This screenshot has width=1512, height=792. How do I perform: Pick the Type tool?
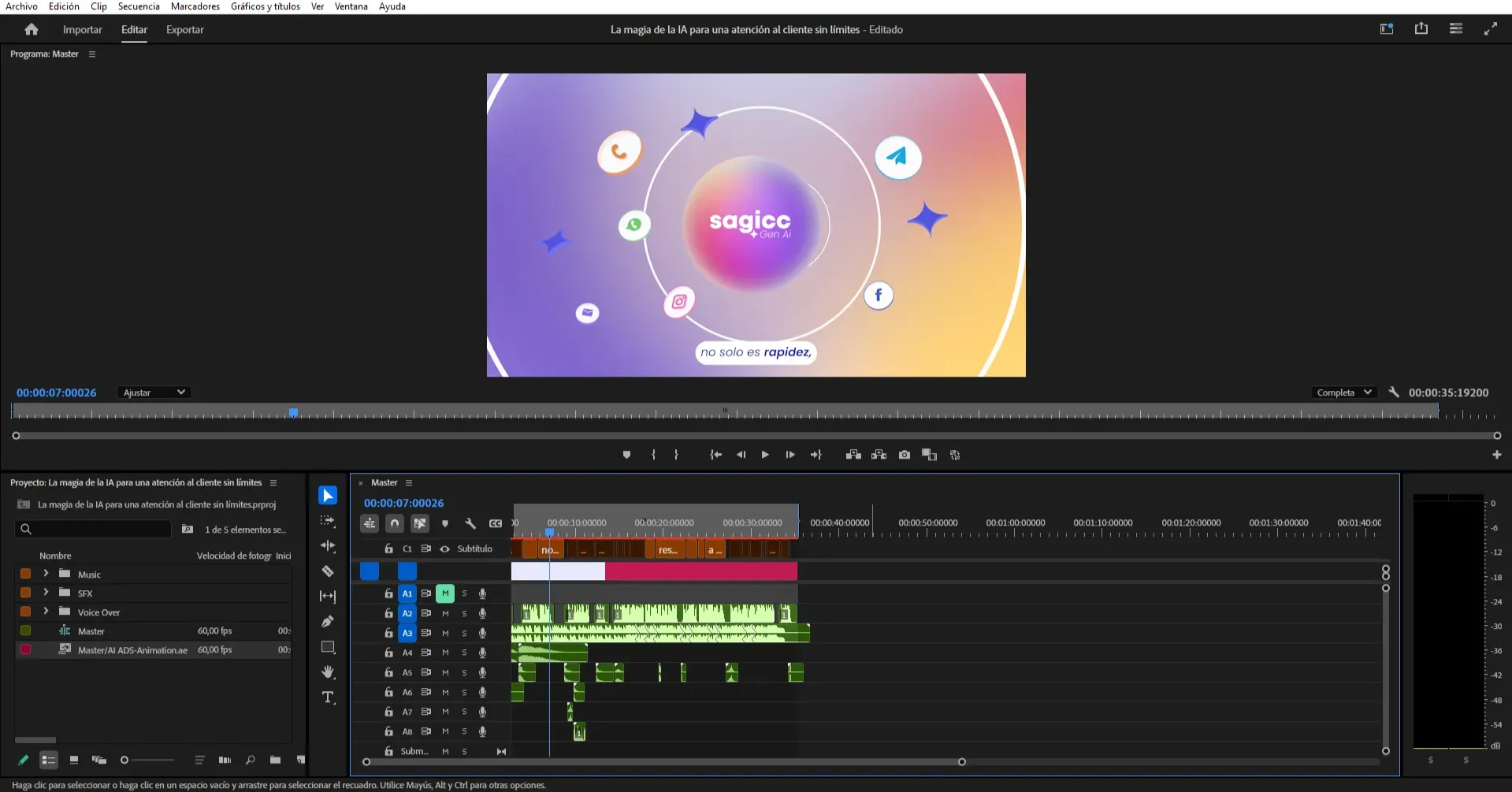[x=328, y=697]
